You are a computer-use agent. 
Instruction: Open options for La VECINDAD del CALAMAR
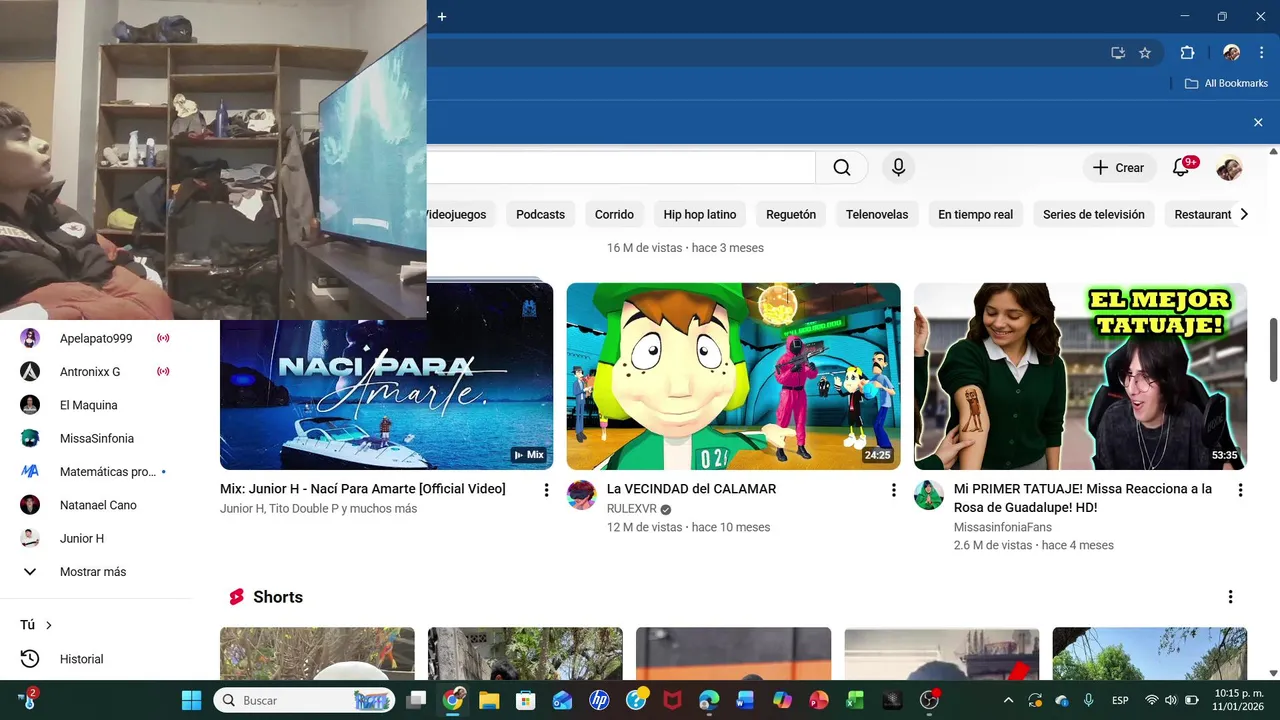click(x=893, y=490)
